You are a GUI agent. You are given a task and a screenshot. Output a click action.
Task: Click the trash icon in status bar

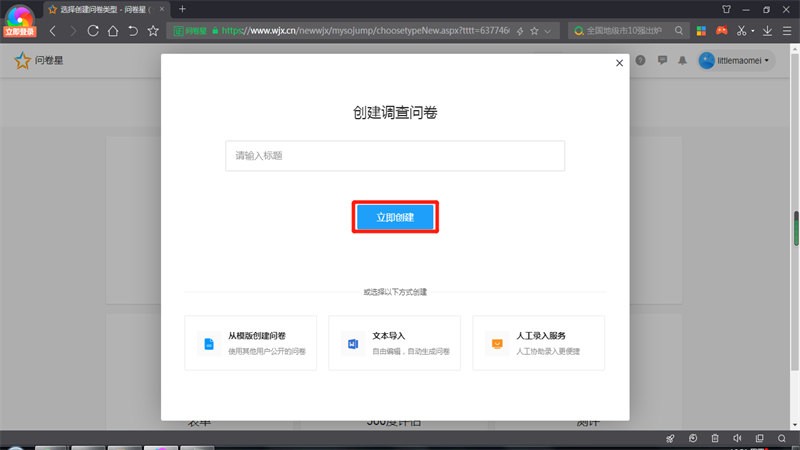point(715,438)
